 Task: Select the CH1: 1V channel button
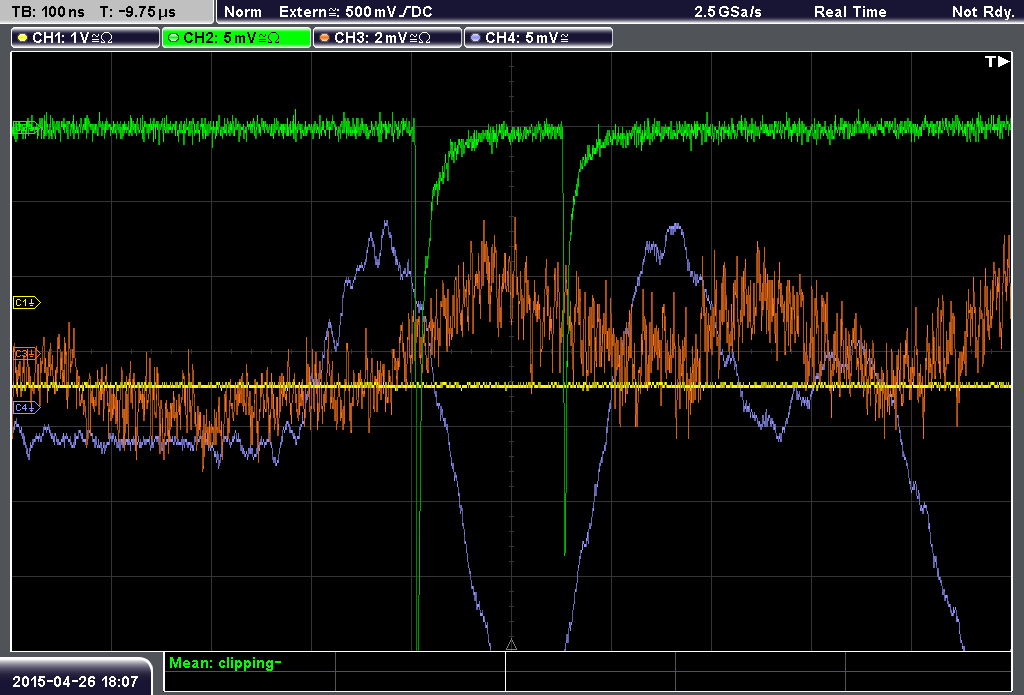tap(86, 38)
